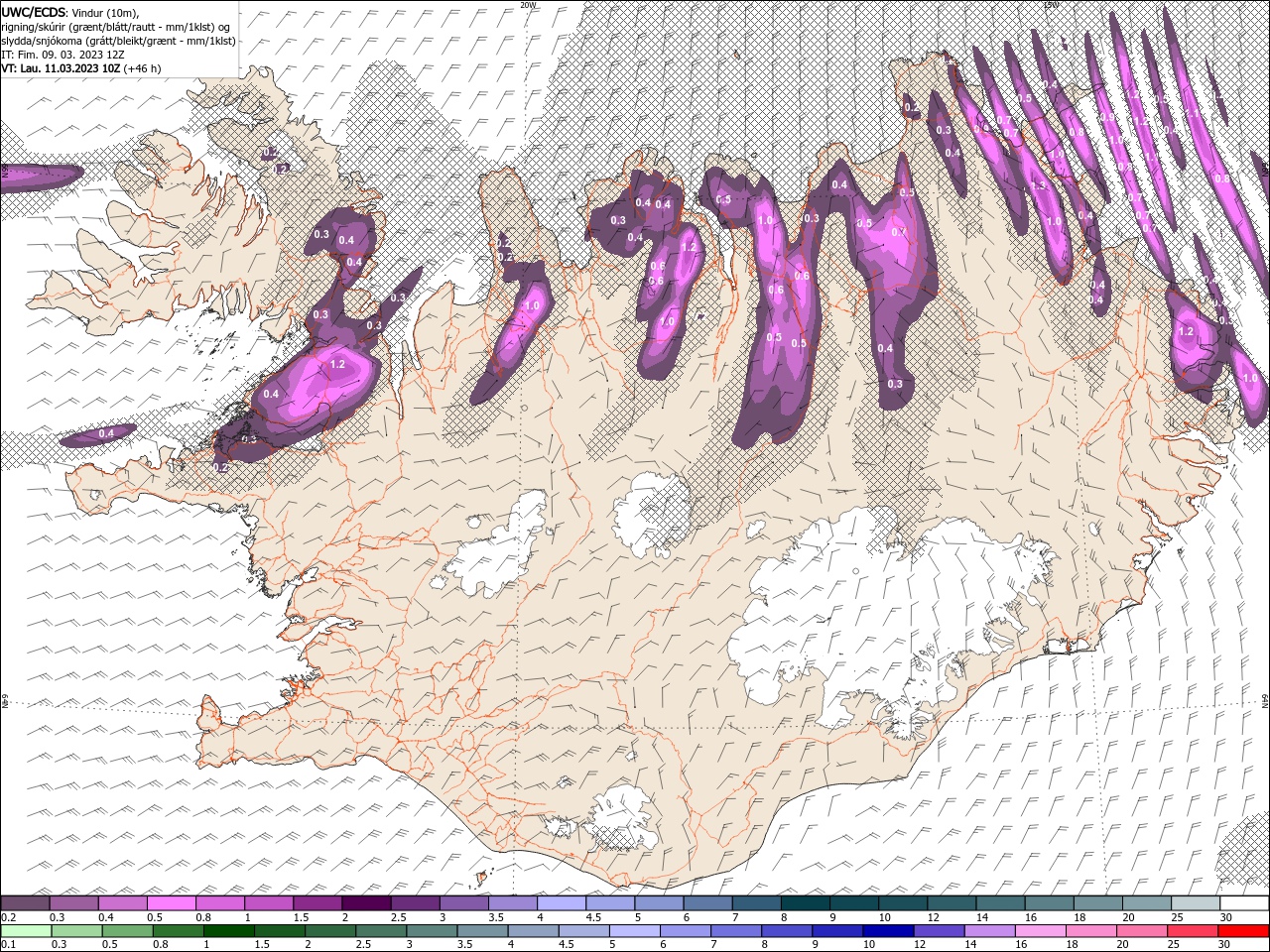Select upper legend swatch between 1 and 1.5

[x=269, y=903]
